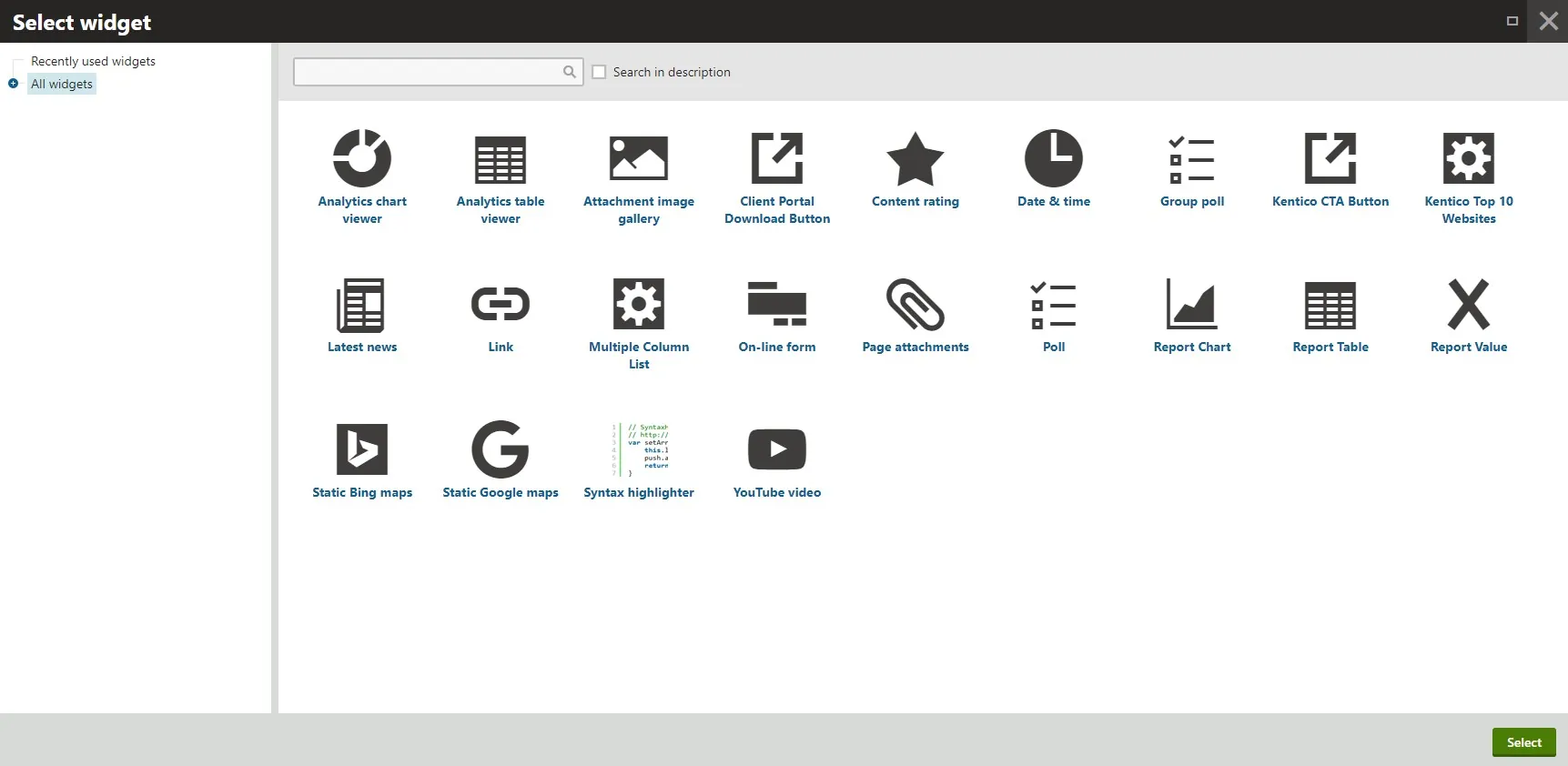
Task: Click the "Static Google maps" label
Action: coord(501,492)
